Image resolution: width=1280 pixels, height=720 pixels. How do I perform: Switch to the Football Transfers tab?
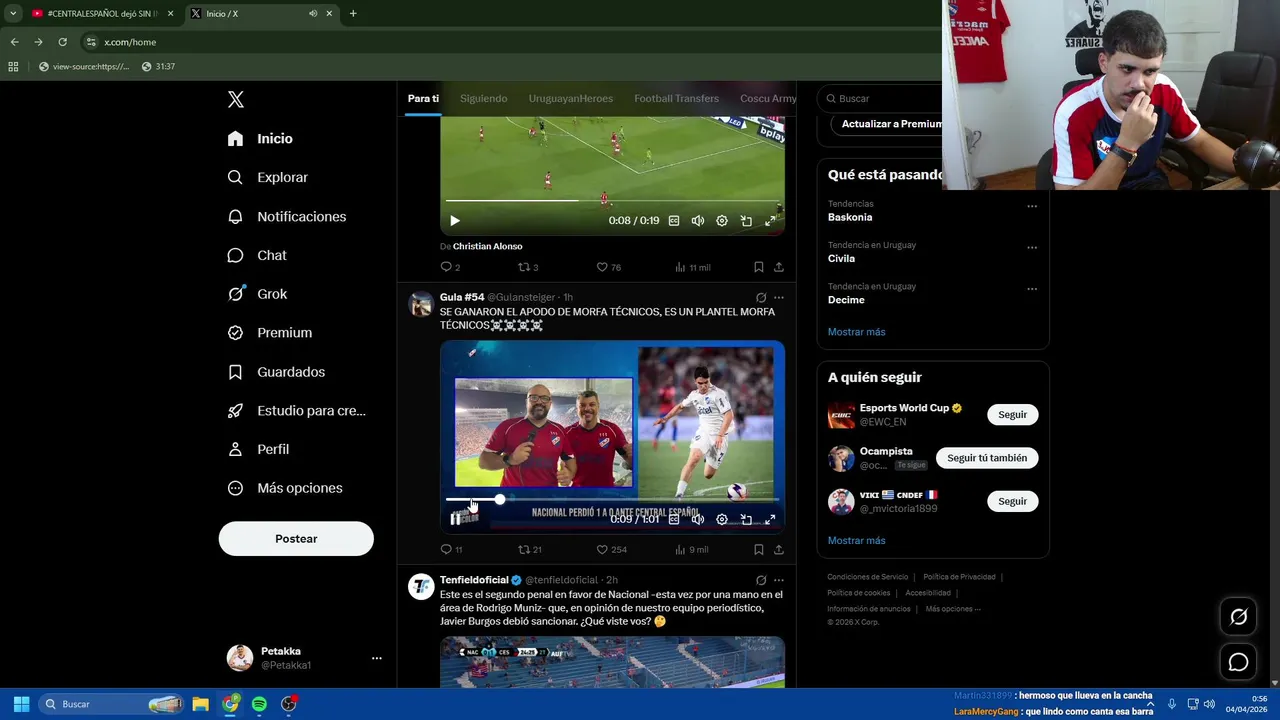point(676,98)
